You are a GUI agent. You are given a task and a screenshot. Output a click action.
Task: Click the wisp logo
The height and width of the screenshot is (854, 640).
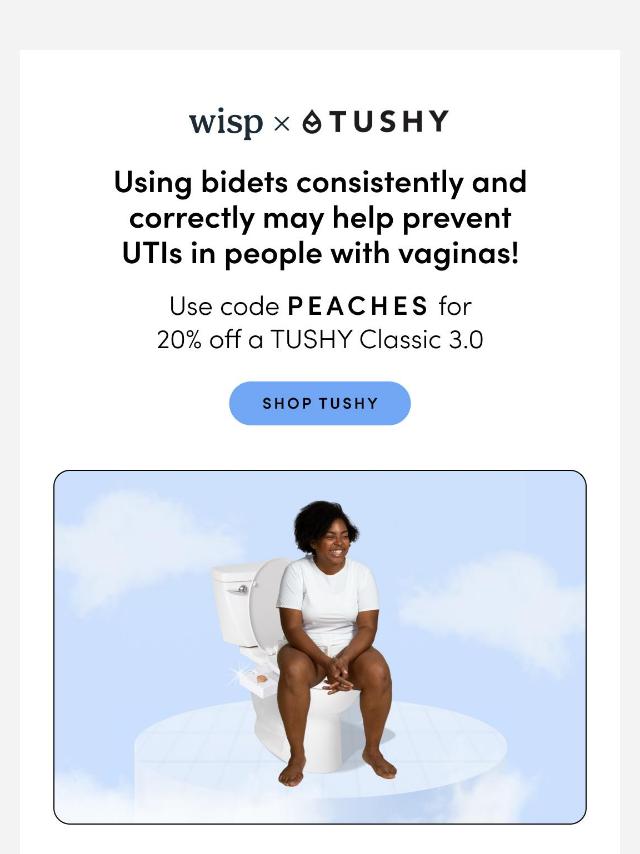pos(226,123)
